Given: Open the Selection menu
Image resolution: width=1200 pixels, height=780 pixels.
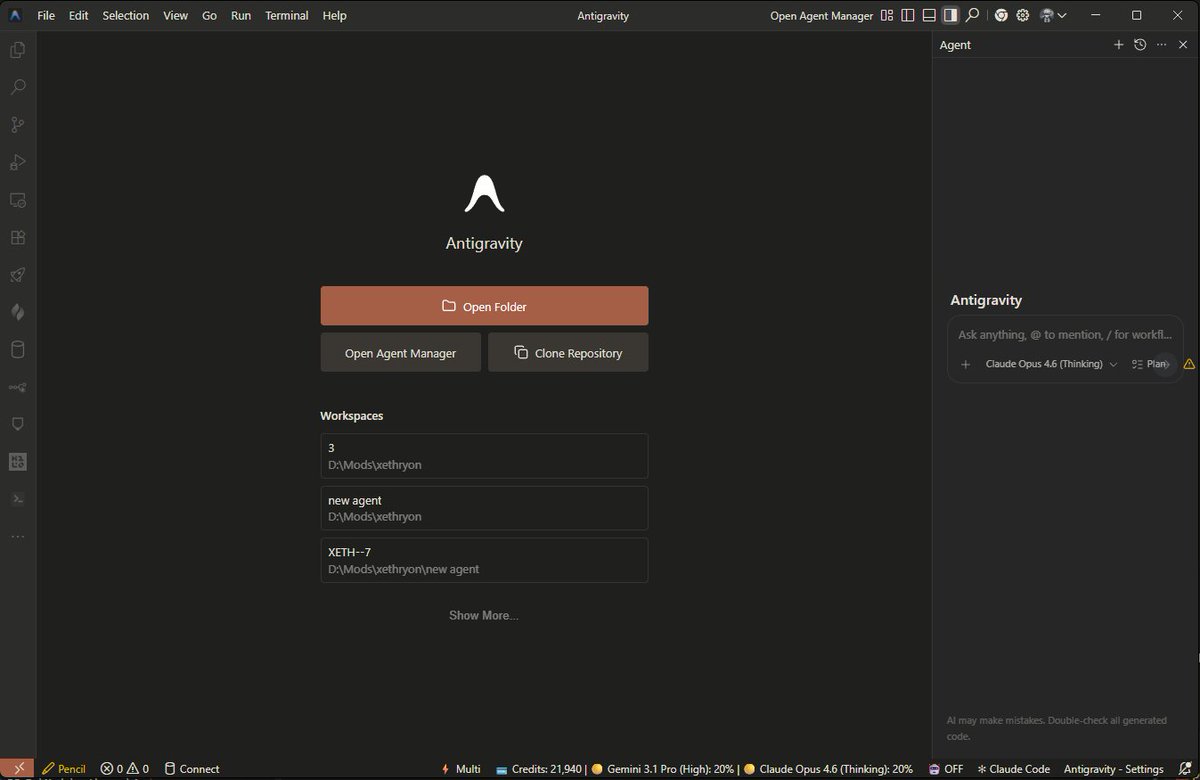Looking at the screenshot, I should (126, 15).
